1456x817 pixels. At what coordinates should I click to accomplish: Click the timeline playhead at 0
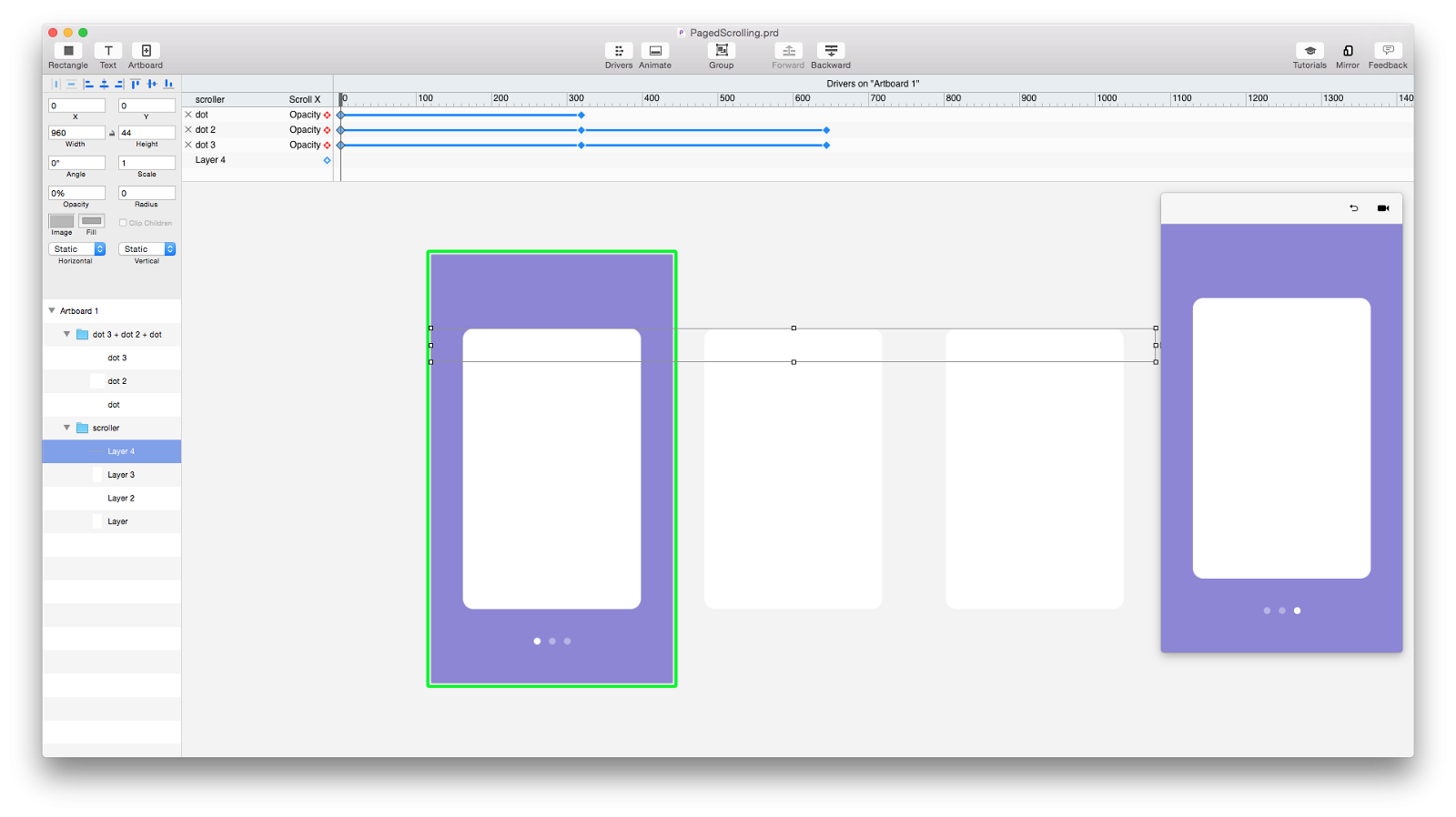point(341,98)
